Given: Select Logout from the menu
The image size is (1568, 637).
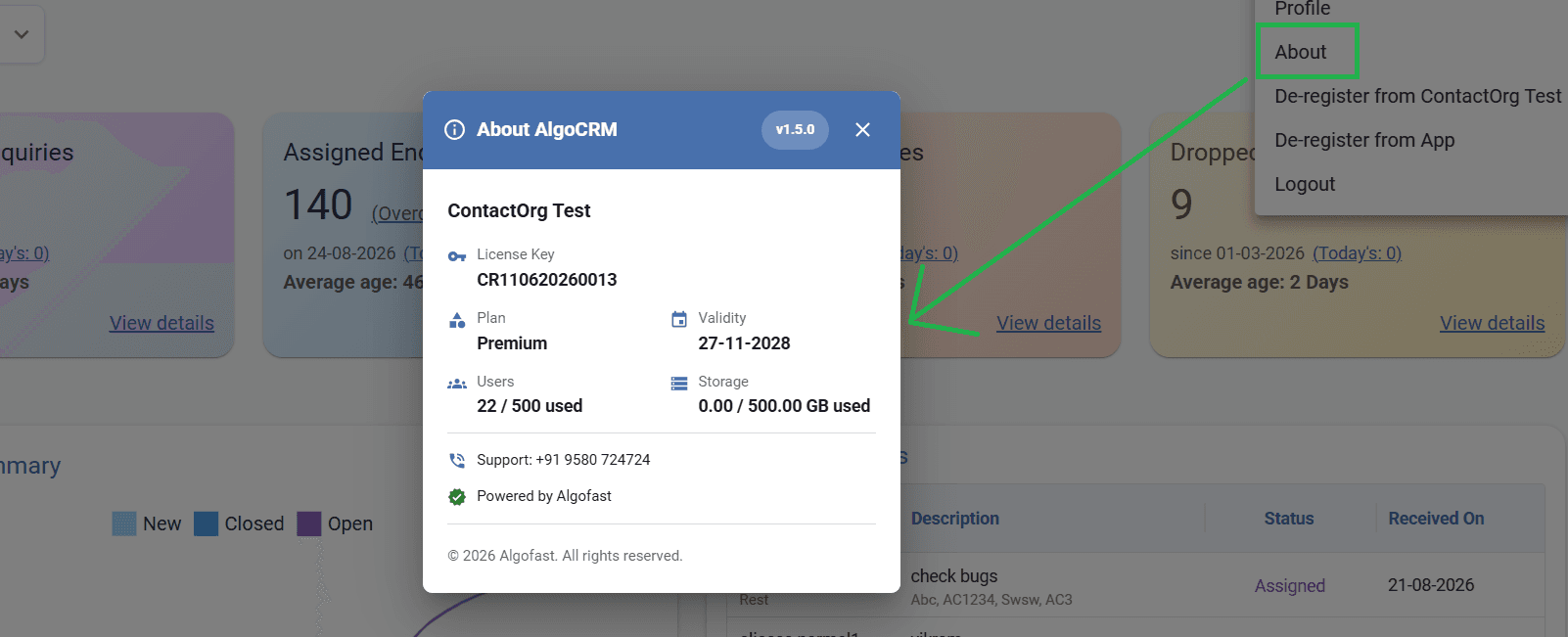Looking at the screenshot, I should pyautogui.click(x=1305, y=184).
